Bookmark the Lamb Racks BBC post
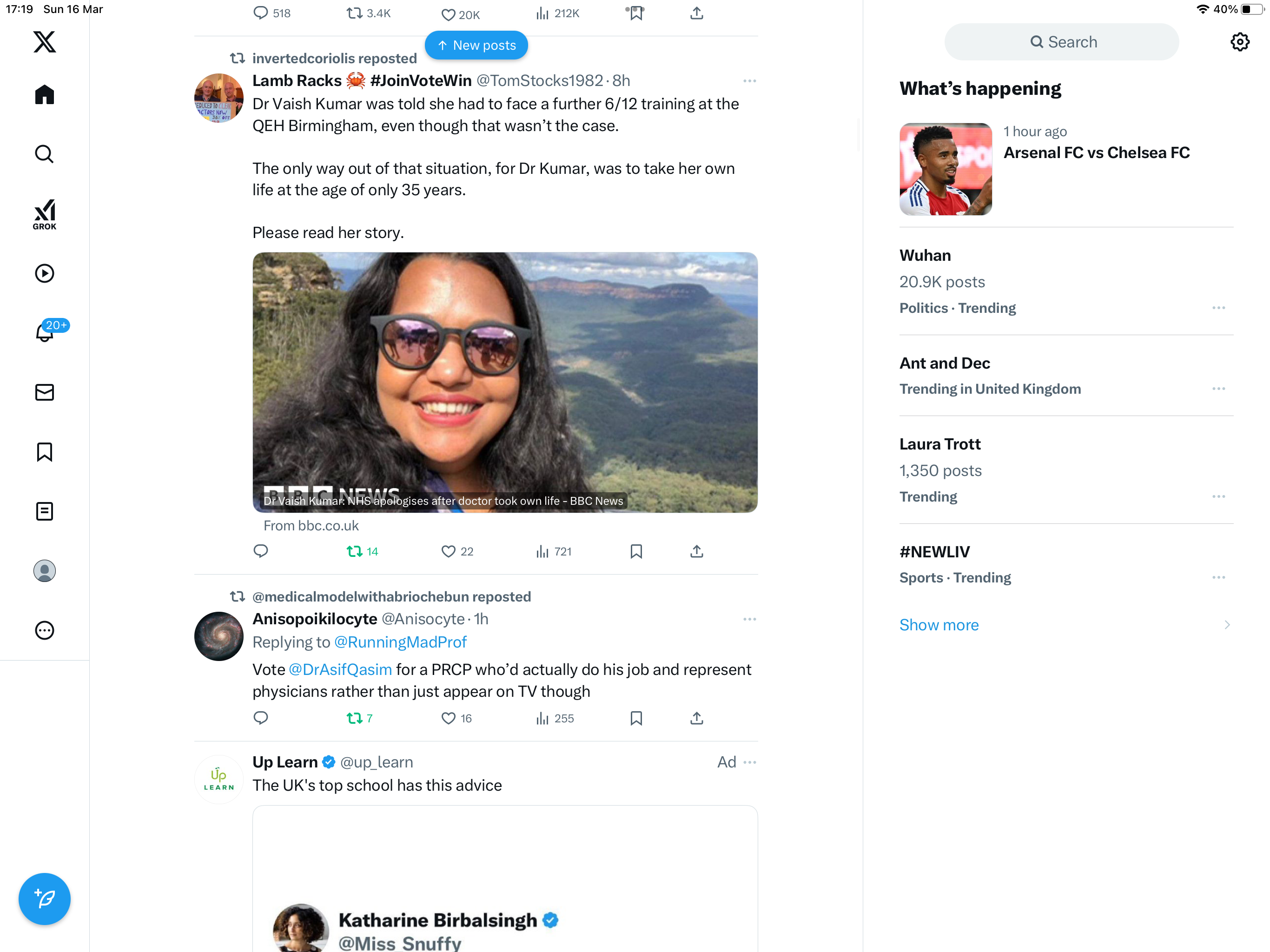The width and height of the screenshot is (1270, 952). 636,551
